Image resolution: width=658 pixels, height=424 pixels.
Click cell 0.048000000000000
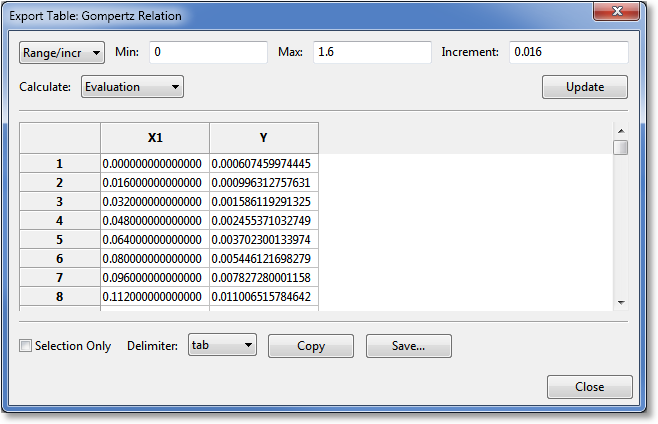click(x=155, y=220)
